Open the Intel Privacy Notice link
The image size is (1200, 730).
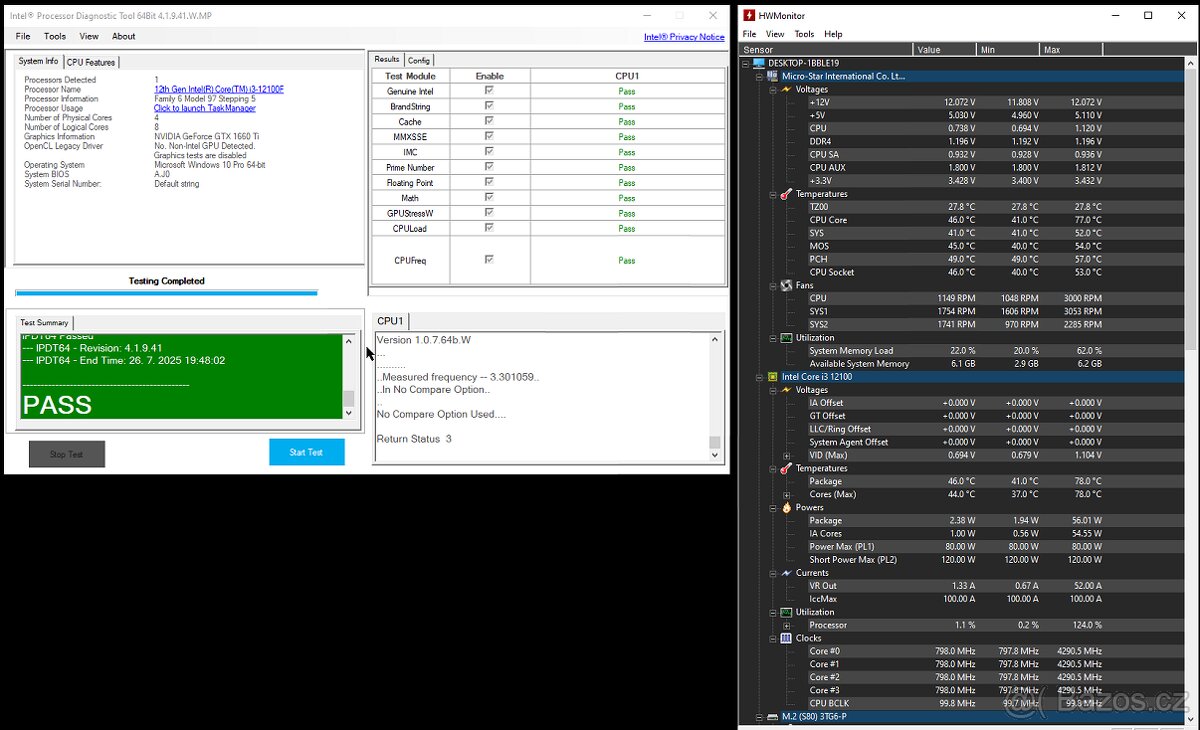pos(684,37)
